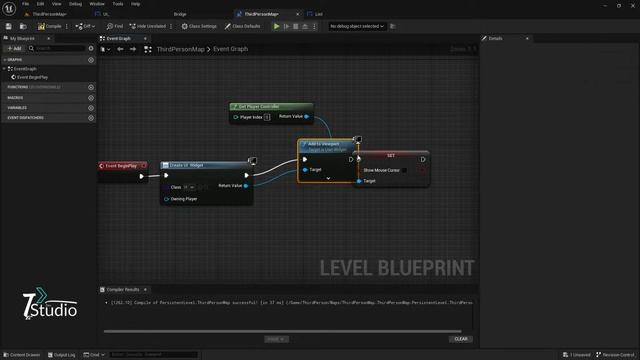Add a new variable via the VARIABLES plus icon
Image resolution: width=640 pixels, height=360 pixels.
(x=91, y=108)
